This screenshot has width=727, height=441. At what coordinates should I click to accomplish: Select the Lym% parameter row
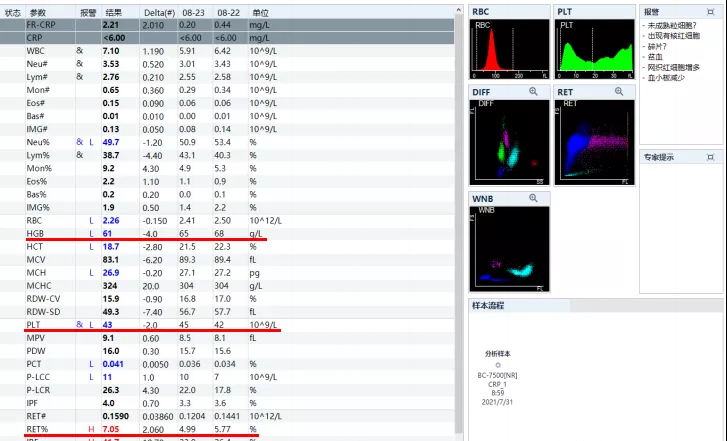pos(227,155)
